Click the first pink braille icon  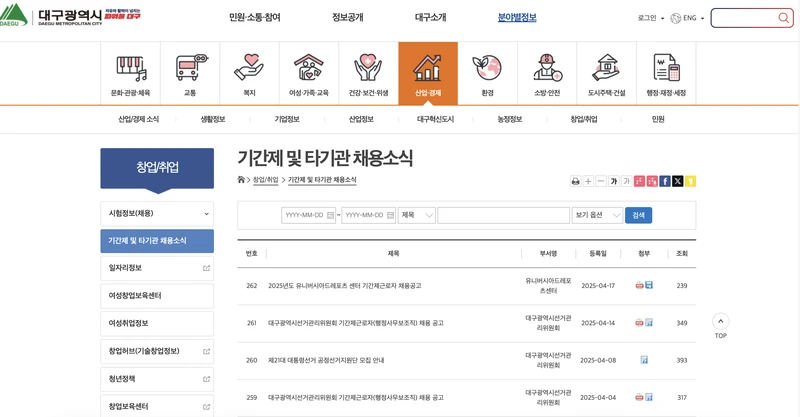(x=639, y=181)
